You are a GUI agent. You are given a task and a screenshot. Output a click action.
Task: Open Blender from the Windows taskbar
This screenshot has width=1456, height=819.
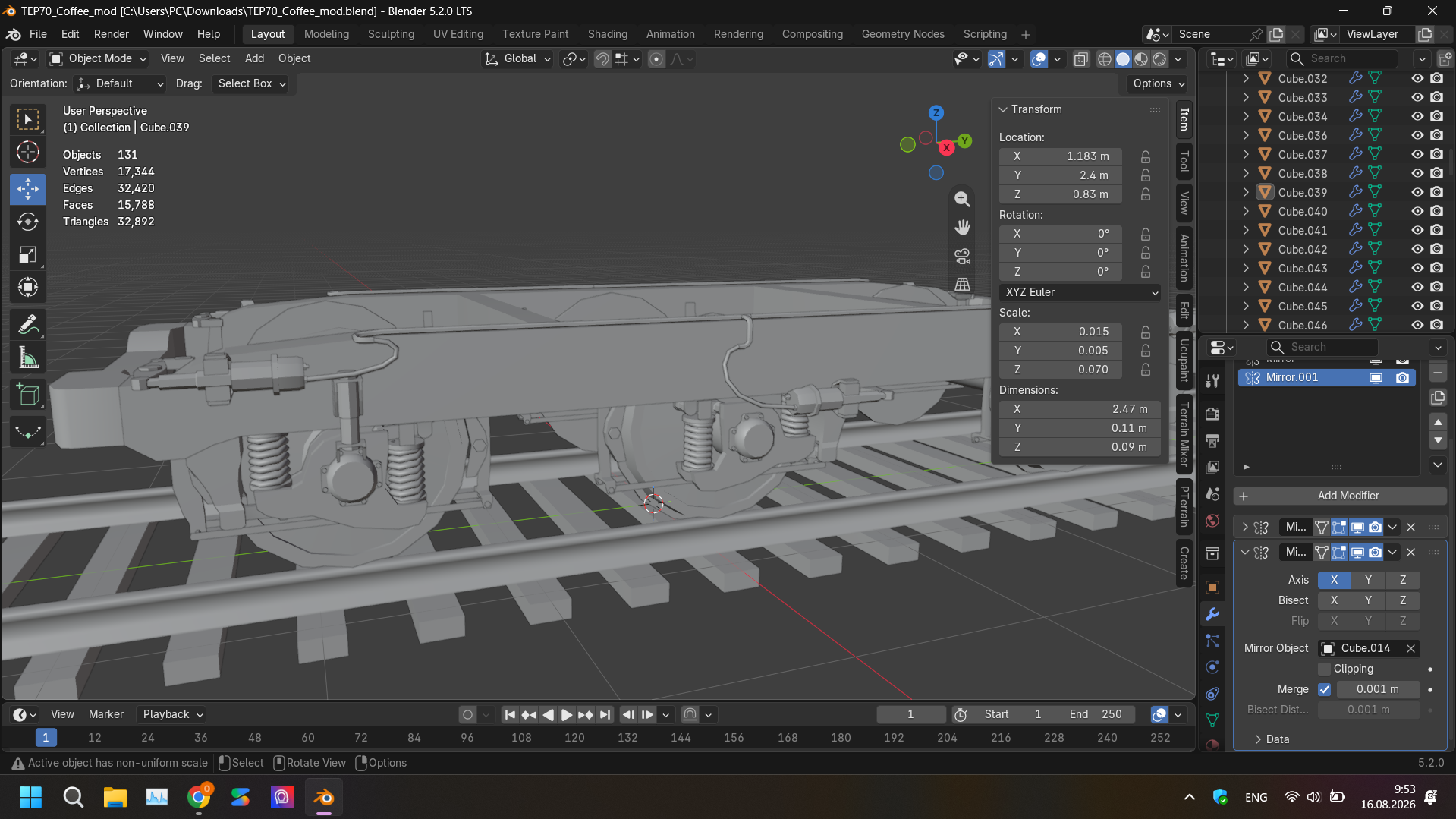pos(324,797)
